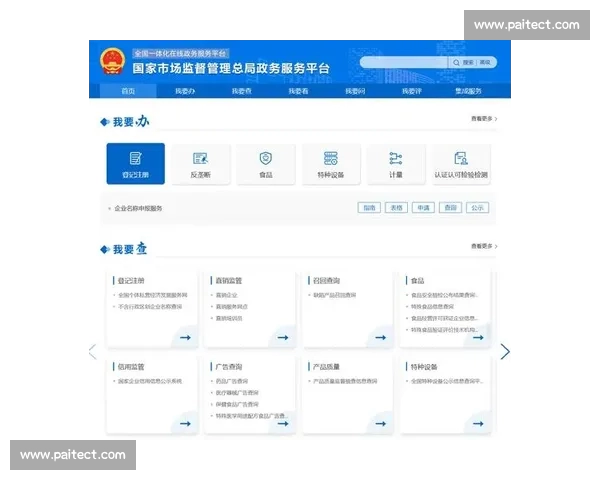The width and height of the screenshot is (600, 480).
Task: Open 产品质量监督抽查信息查询 link
Action: (x=346, y=381)
